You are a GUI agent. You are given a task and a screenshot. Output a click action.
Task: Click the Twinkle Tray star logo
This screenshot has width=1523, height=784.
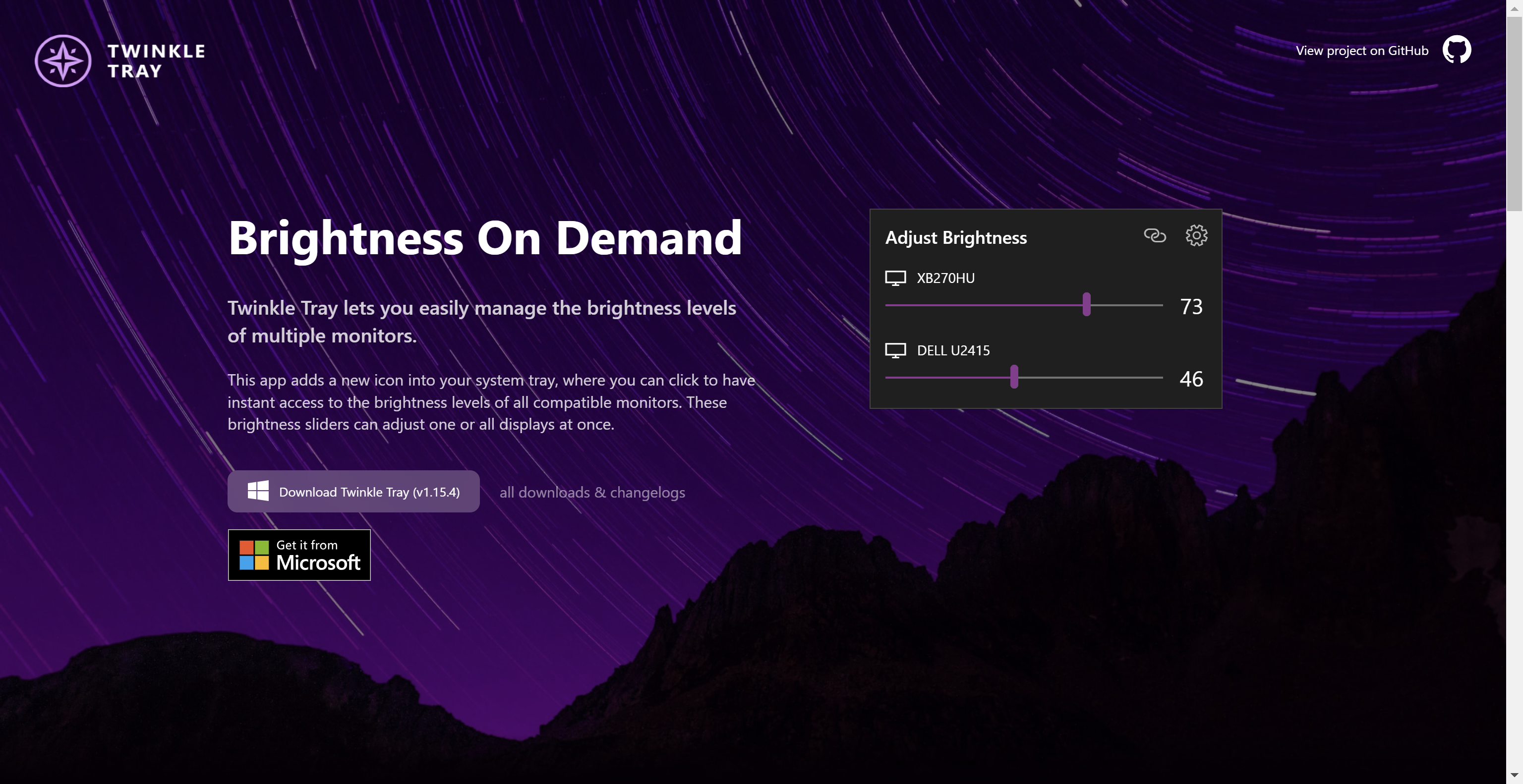point(62,61)
